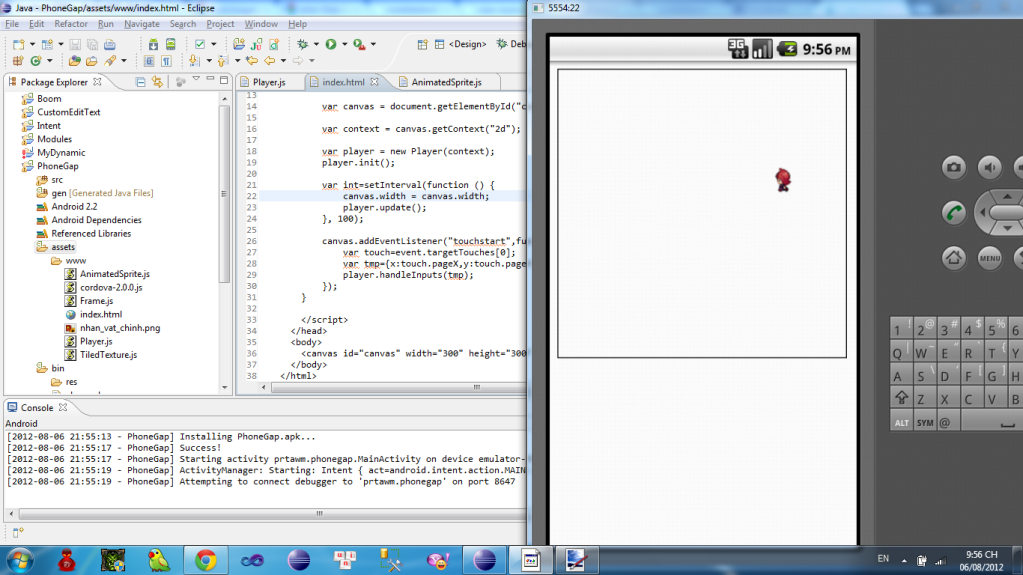1023x575 pixels.
Task: Select the Console tab
Action: tap(37, 407)
